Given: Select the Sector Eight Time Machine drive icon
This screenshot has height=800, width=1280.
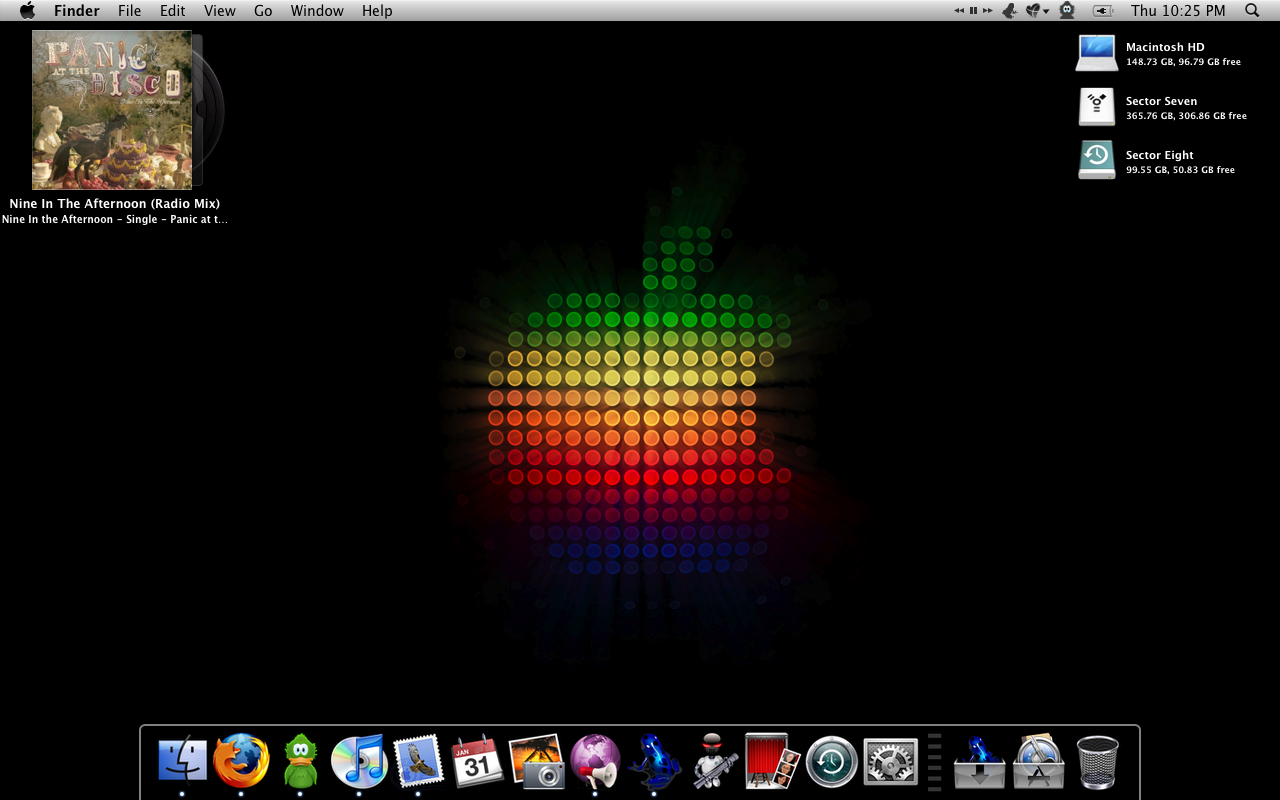Looking at the screenshot, I should (1097, 160).
